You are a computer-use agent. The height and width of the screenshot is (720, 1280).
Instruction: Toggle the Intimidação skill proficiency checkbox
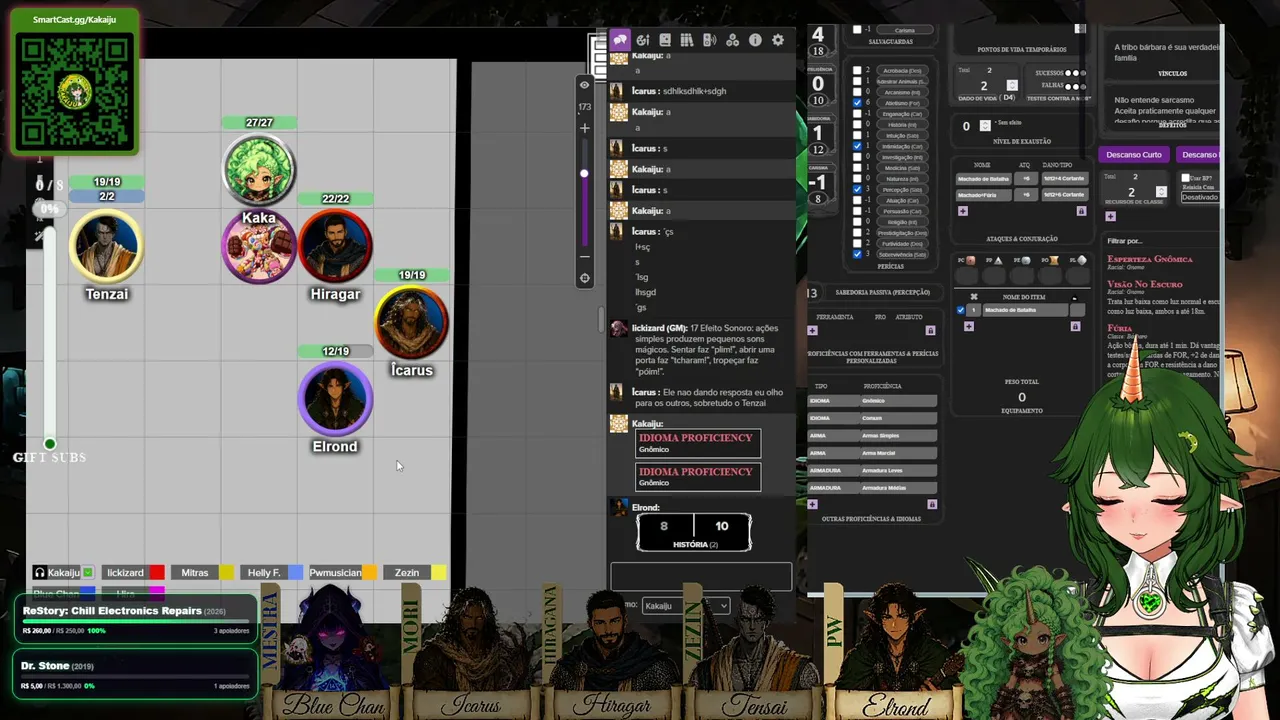pos(857,146)
